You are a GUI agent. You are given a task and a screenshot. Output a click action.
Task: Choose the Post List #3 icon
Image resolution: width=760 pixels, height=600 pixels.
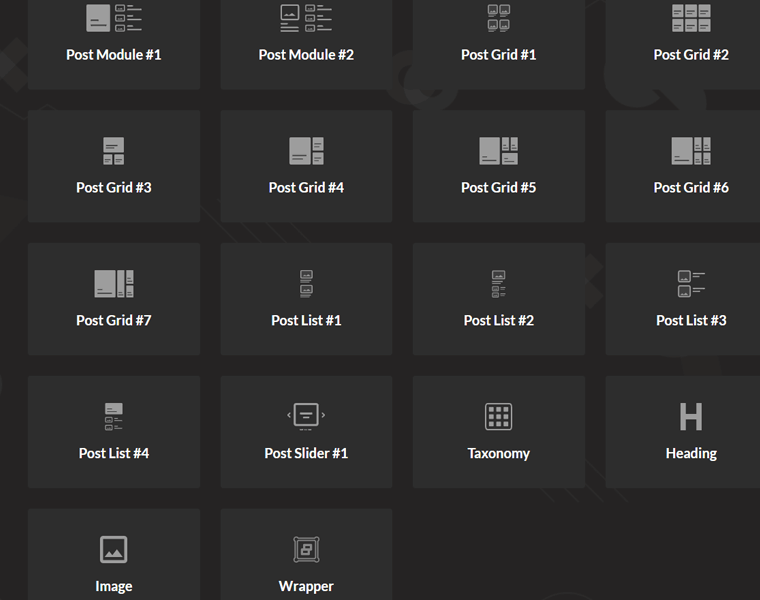[691, 284]
